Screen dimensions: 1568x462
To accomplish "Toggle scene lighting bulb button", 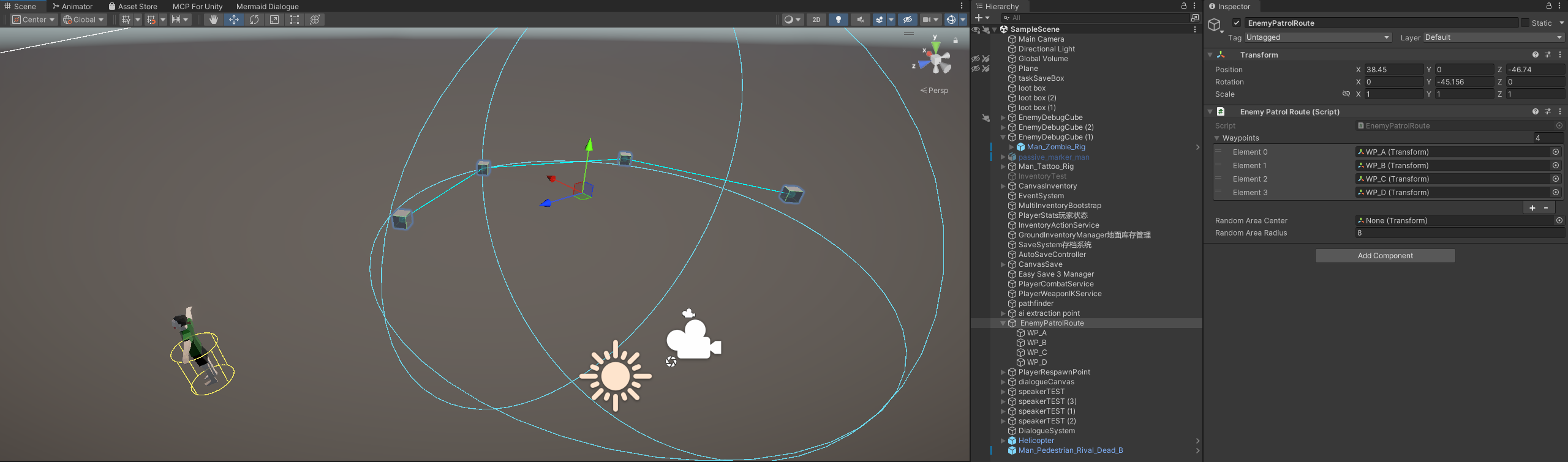I will [839, 20].
